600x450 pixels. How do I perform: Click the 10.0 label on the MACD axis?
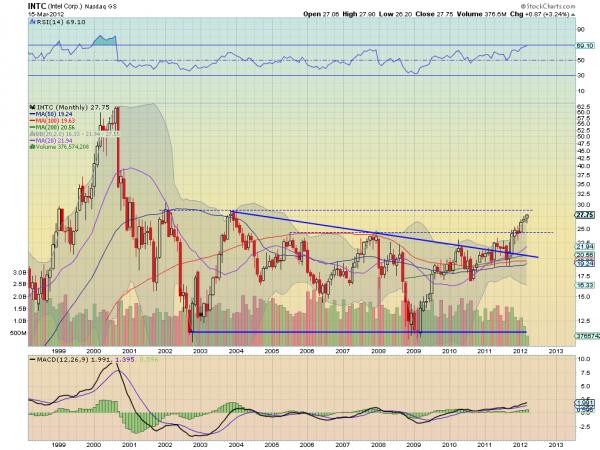pyautogui.click(x=583, y=359)
